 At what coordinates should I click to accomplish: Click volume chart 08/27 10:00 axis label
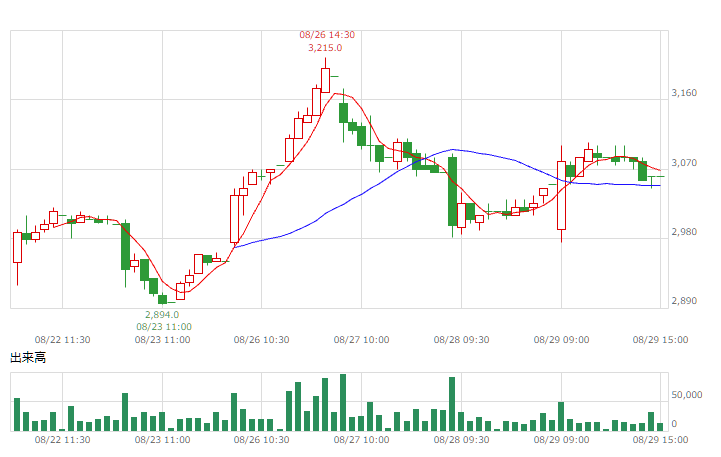(x=361, y=440)
